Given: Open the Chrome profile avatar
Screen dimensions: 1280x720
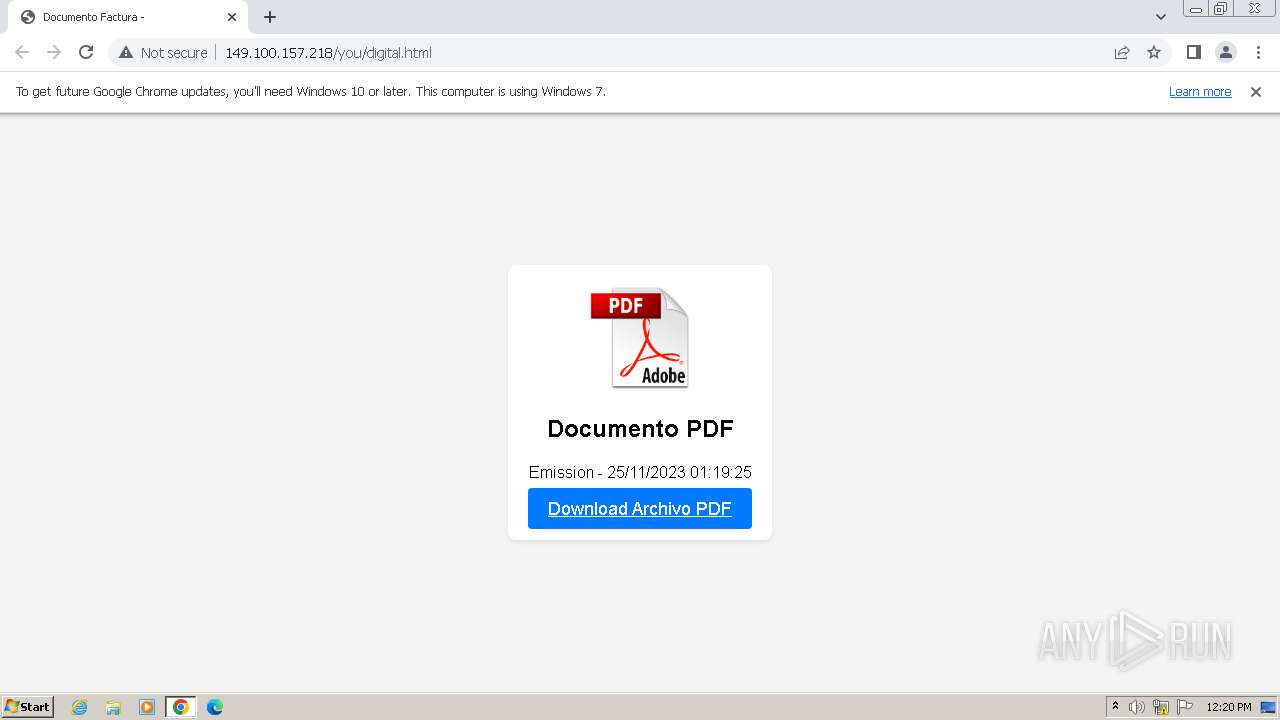Looking at the screenshot, I should [x=1225, y=52].
